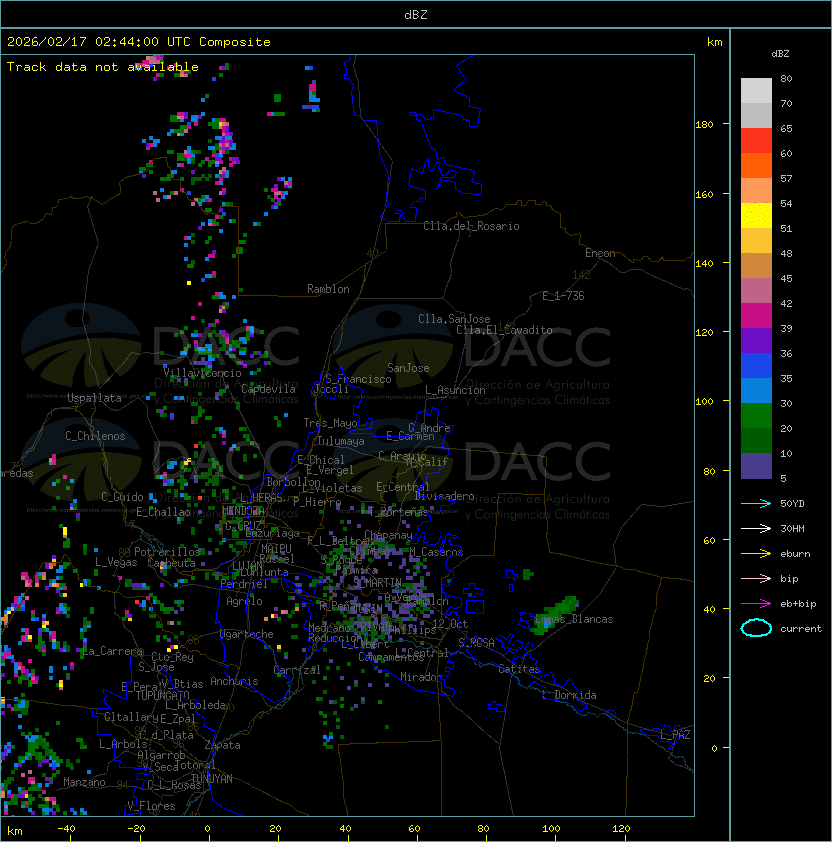Image resolution: width=832 pixels, height=842 pixels.
Task: Pick the light gray 70-80 dBZ swatch
Action: 756,91
